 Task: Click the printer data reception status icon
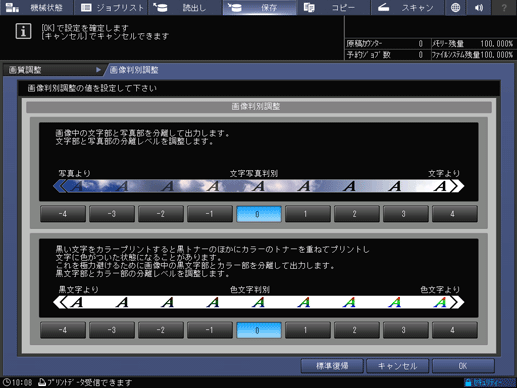42,382
